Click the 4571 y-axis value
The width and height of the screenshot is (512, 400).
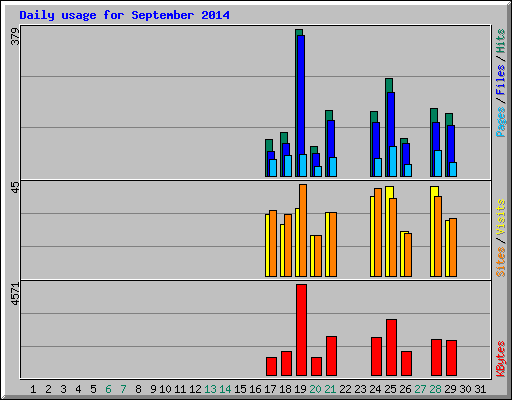16,294
